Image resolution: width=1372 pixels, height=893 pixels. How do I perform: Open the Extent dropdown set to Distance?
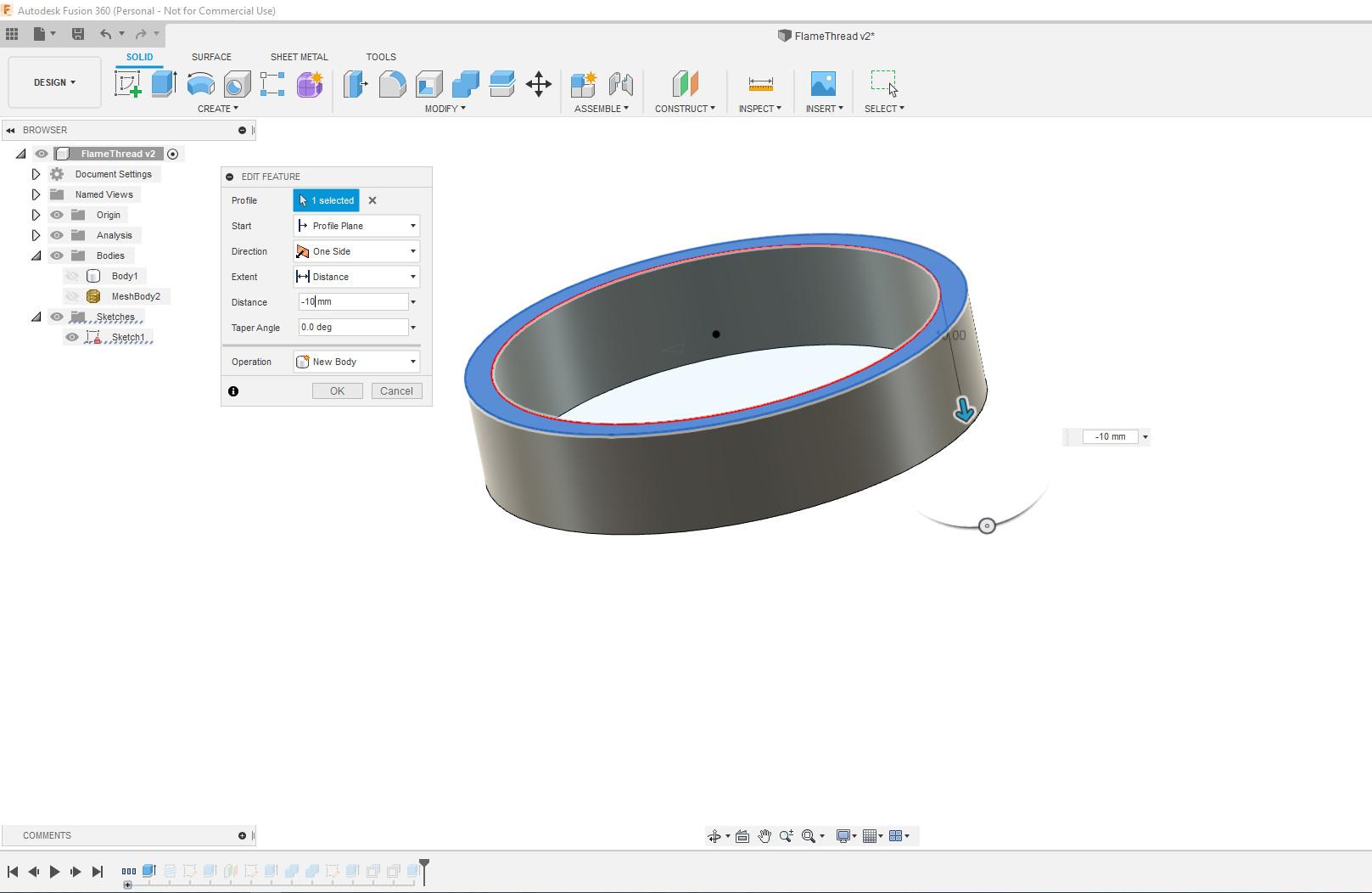tap(356, 277)
